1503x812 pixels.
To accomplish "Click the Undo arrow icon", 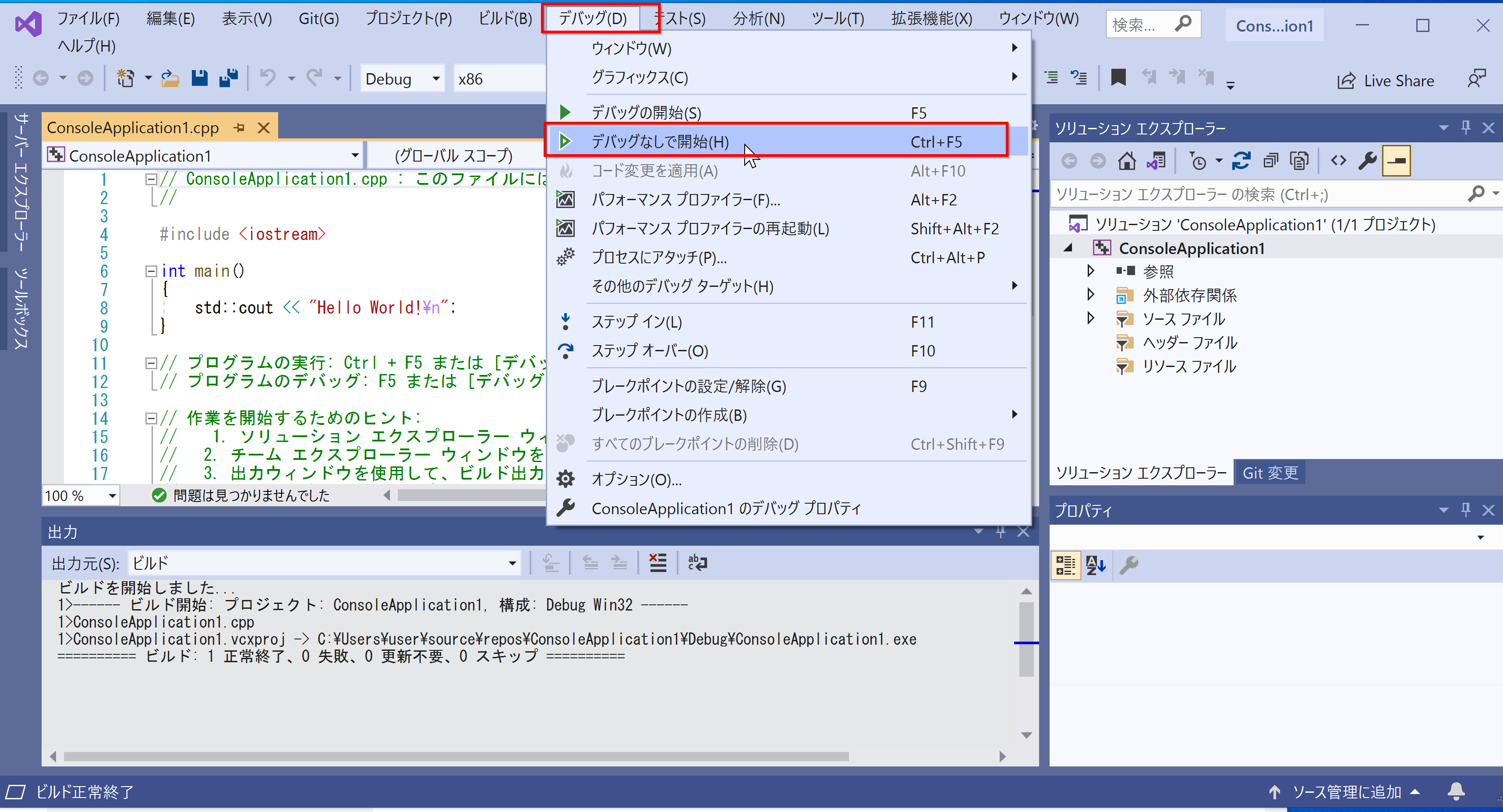I will 268,78.
